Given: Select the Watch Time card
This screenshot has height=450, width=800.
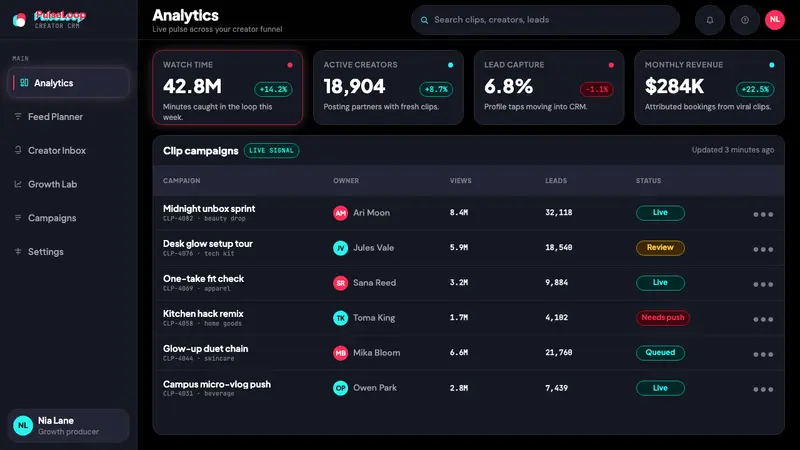Looking at the screenshot, I should (x=228, y=87).
